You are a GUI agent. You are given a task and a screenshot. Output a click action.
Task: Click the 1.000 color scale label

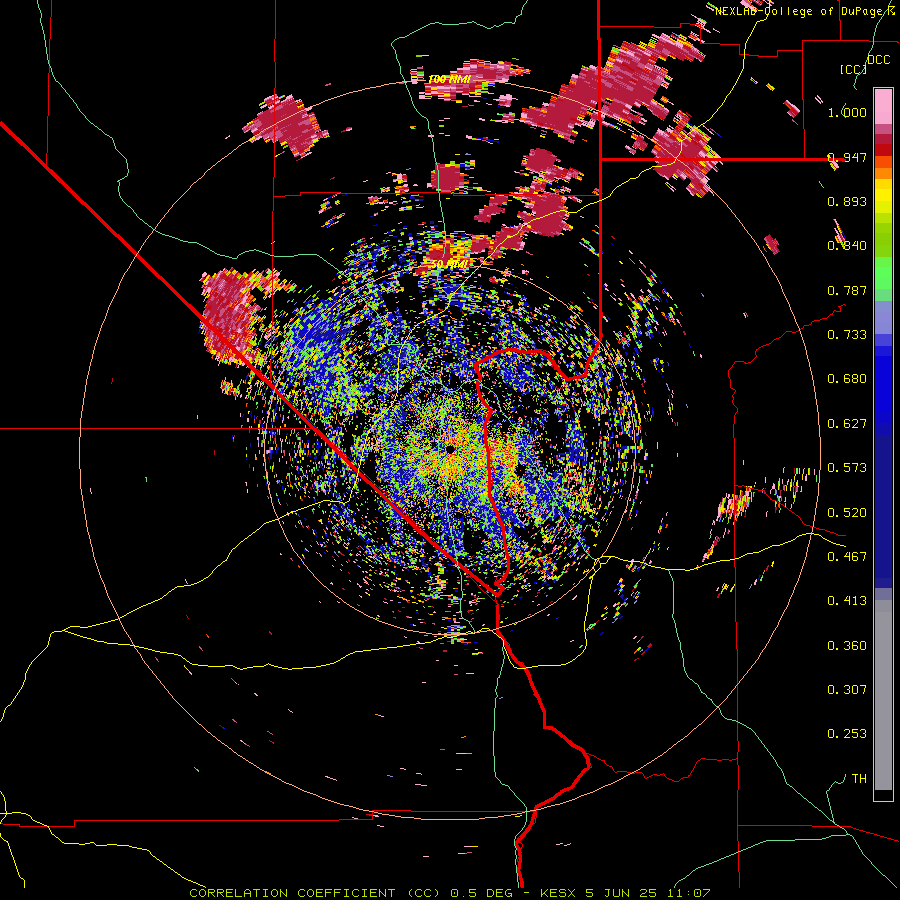(847, 112)
